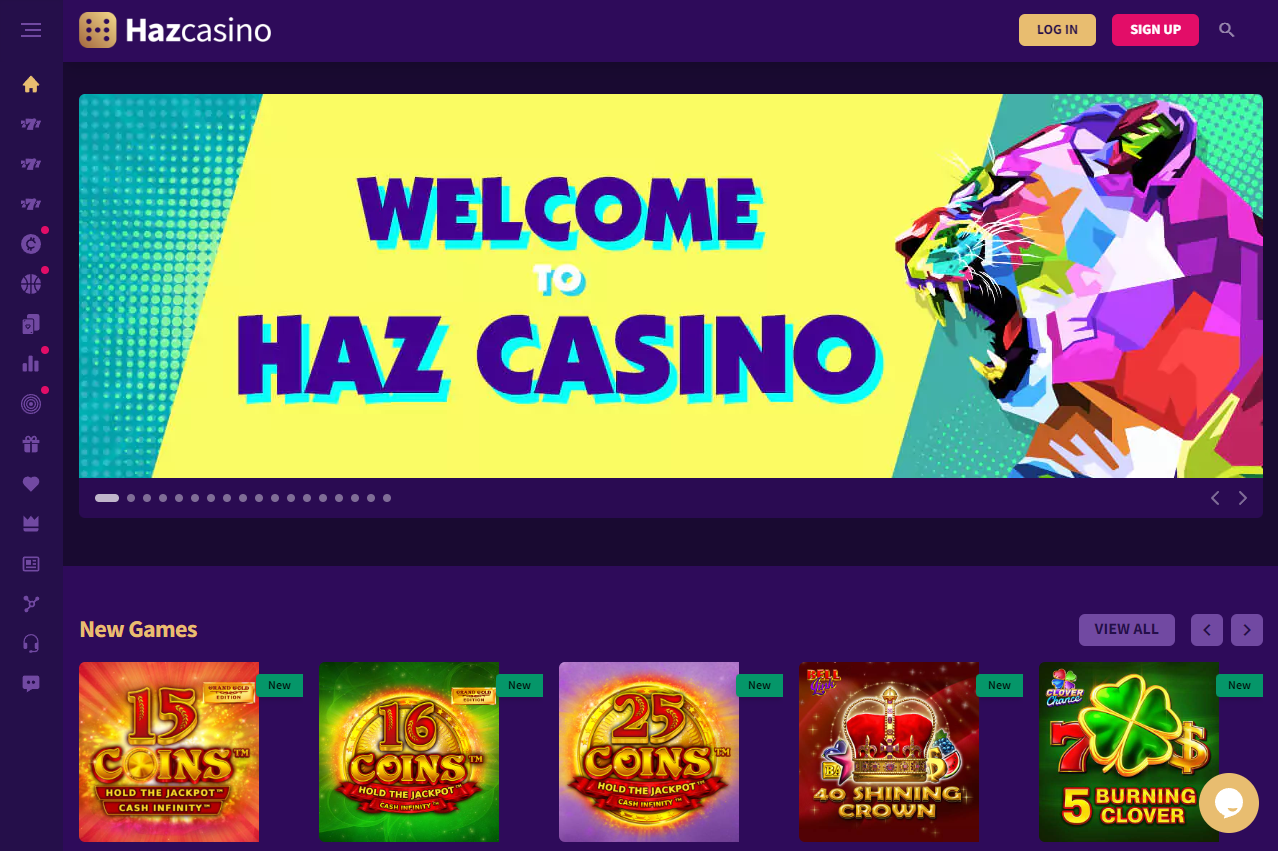
Task: Select the second banner pagination dot
Action: pyautogui.click(x=131, y=498)
